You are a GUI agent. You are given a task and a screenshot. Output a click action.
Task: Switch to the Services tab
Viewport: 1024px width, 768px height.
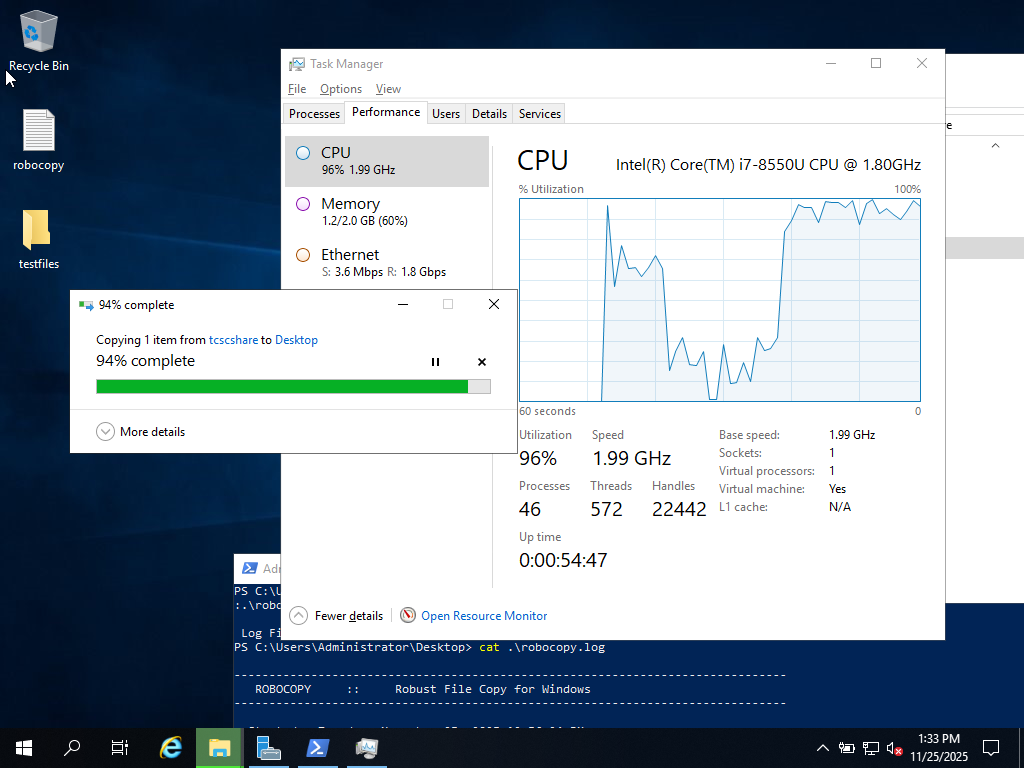[539, 114]
